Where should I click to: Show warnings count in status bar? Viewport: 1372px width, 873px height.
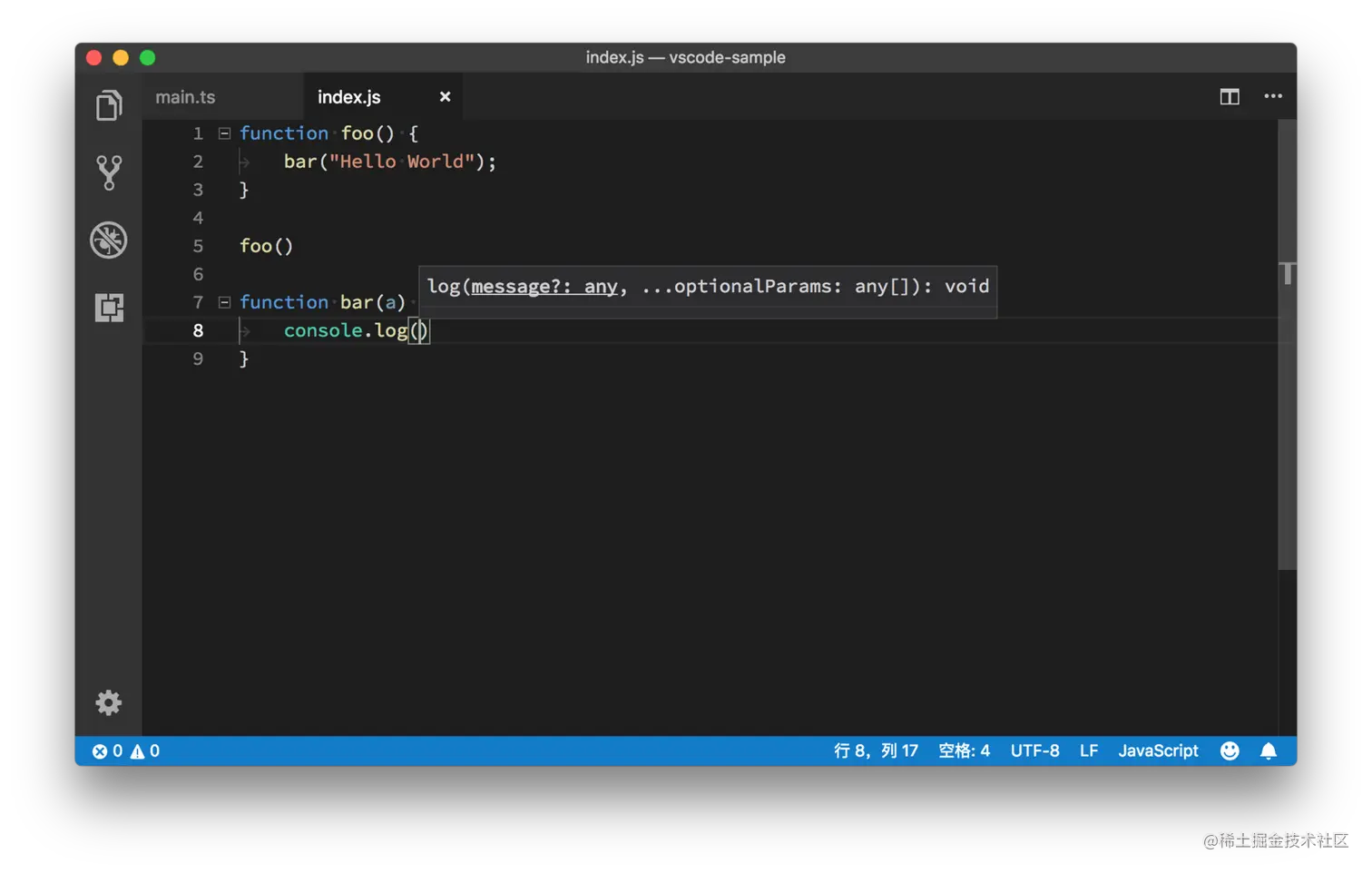[x=145, y=751]
